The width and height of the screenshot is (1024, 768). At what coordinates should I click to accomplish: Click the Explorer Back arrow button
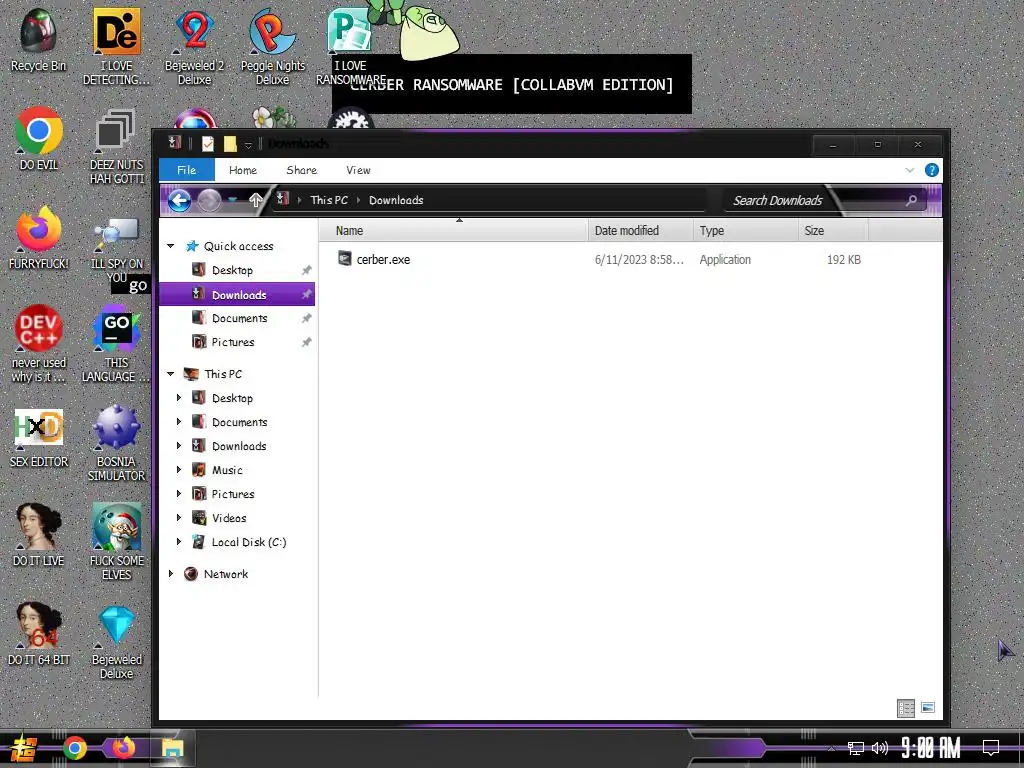pos(179,200)
